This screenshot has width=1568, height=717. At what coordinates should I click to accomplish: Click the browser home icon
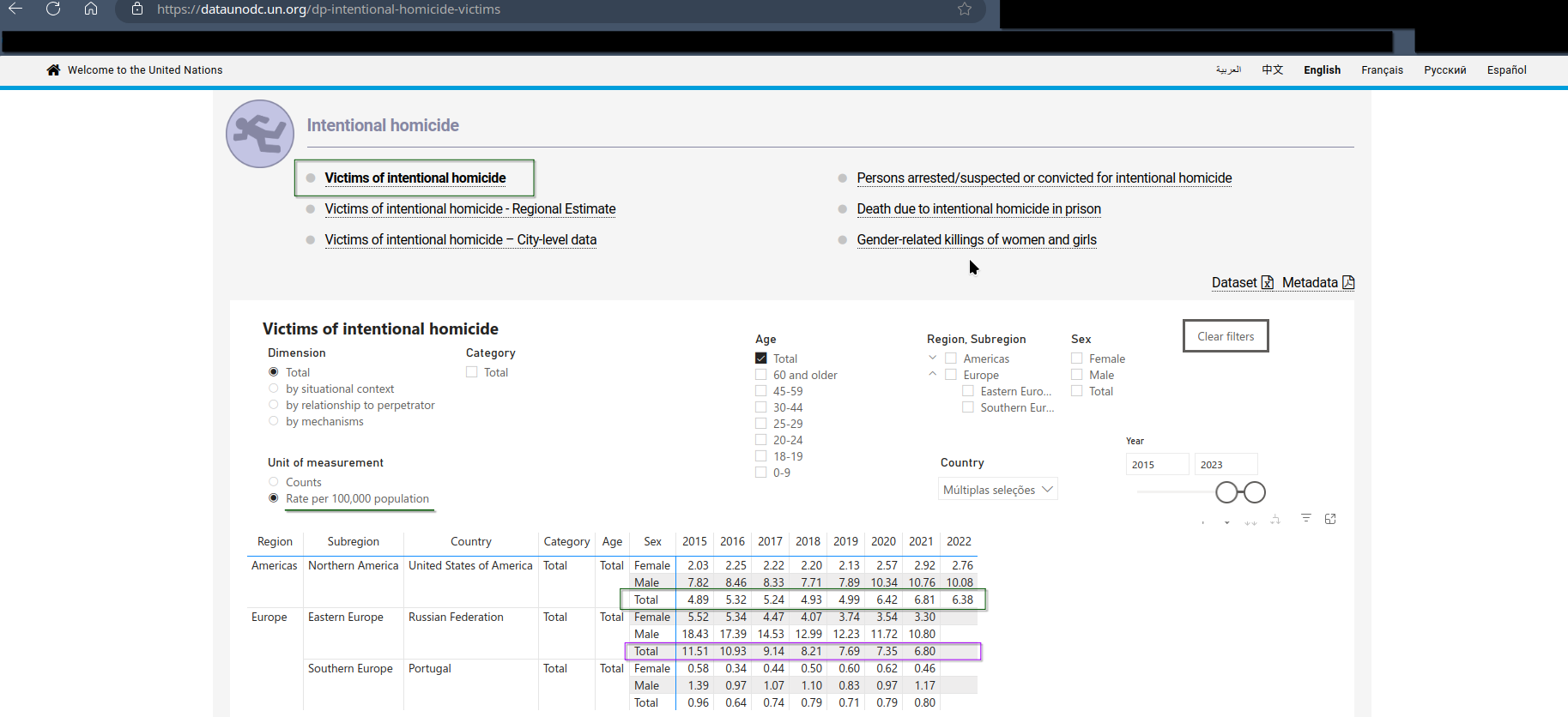pyautogui.click(x=91, y=9)
